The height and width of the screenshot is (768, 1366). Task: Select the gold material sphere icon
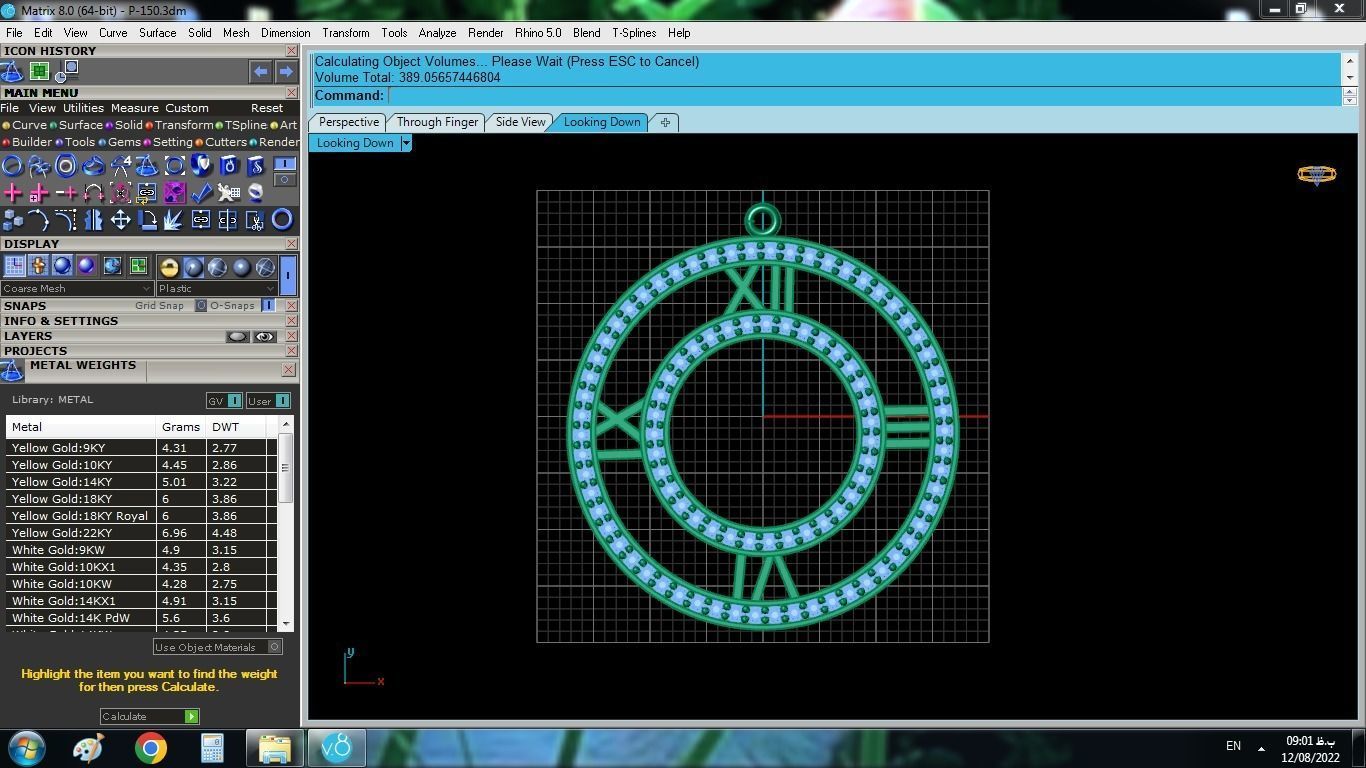tap(169, 267)
